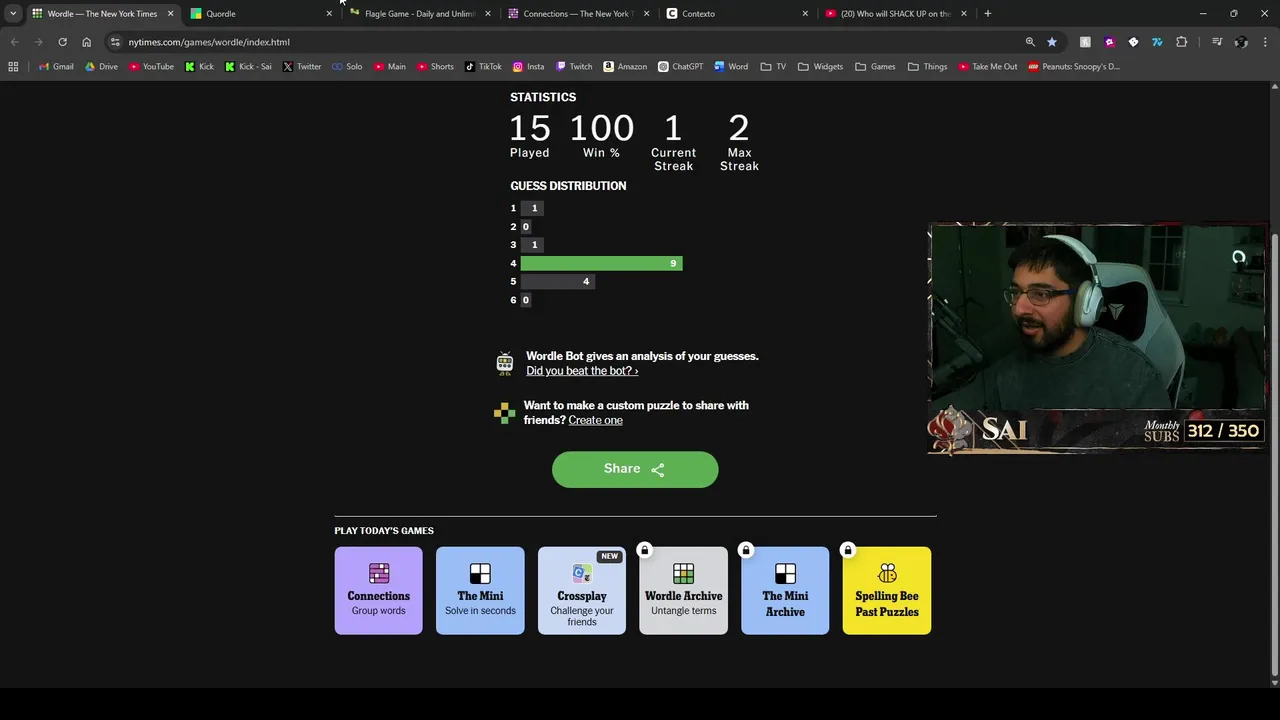Click the 'GUESS DISTRIBUTION' heading
This screenshot has height=720, width=1280.
pos(568,186)
